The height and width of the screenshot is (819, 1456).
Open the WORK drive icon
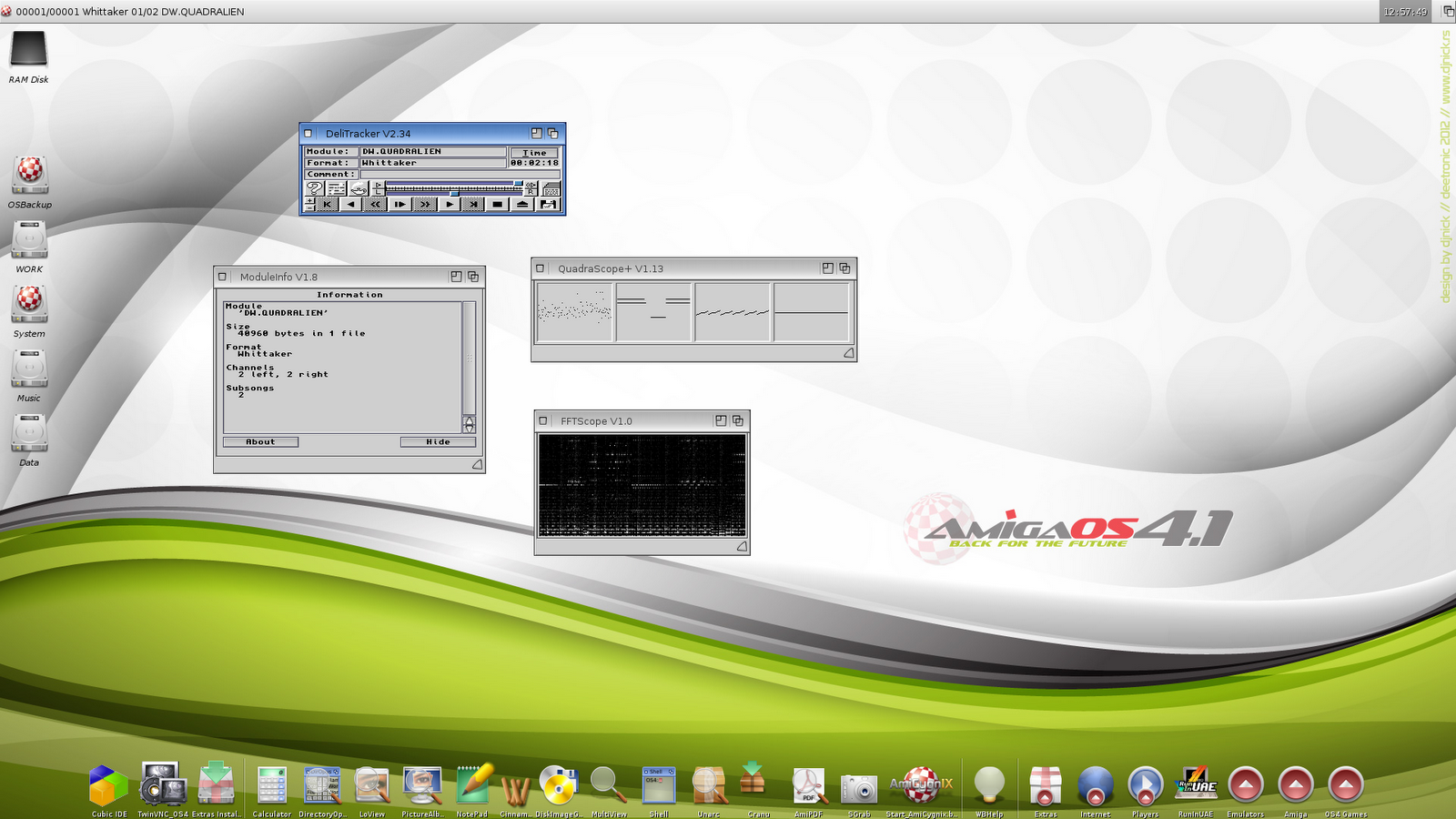(29, 239)
